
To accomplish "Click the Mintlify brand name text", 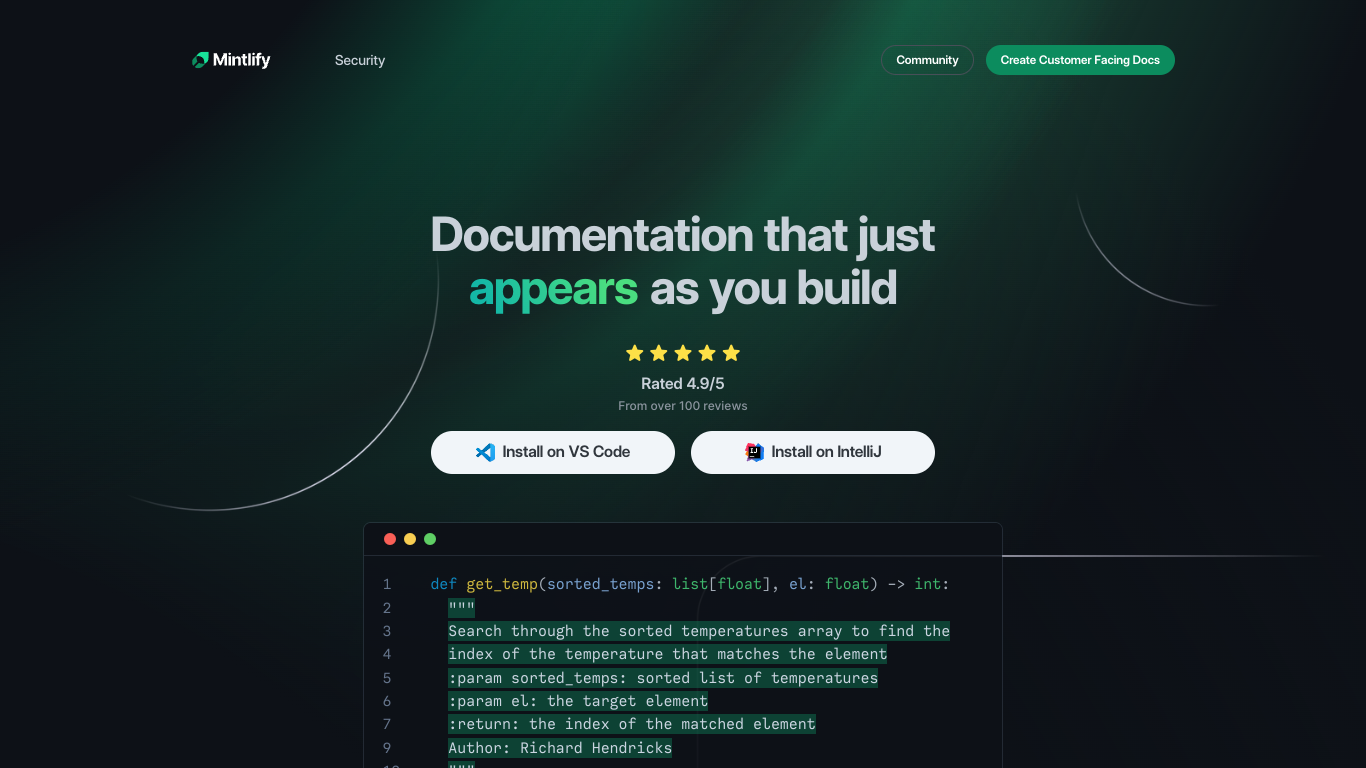I will (241, 60).
